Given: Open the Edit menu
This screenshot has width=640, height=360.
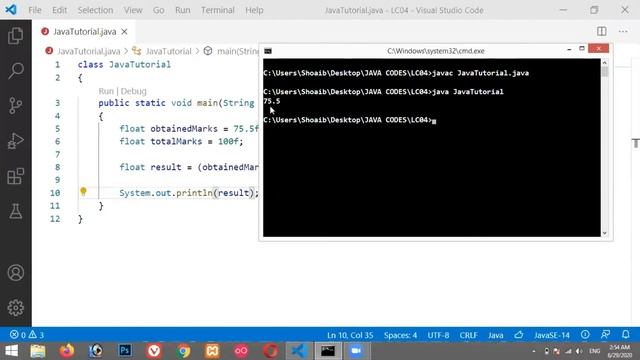Looking at the screenshot, I should (x=59, y=10).
